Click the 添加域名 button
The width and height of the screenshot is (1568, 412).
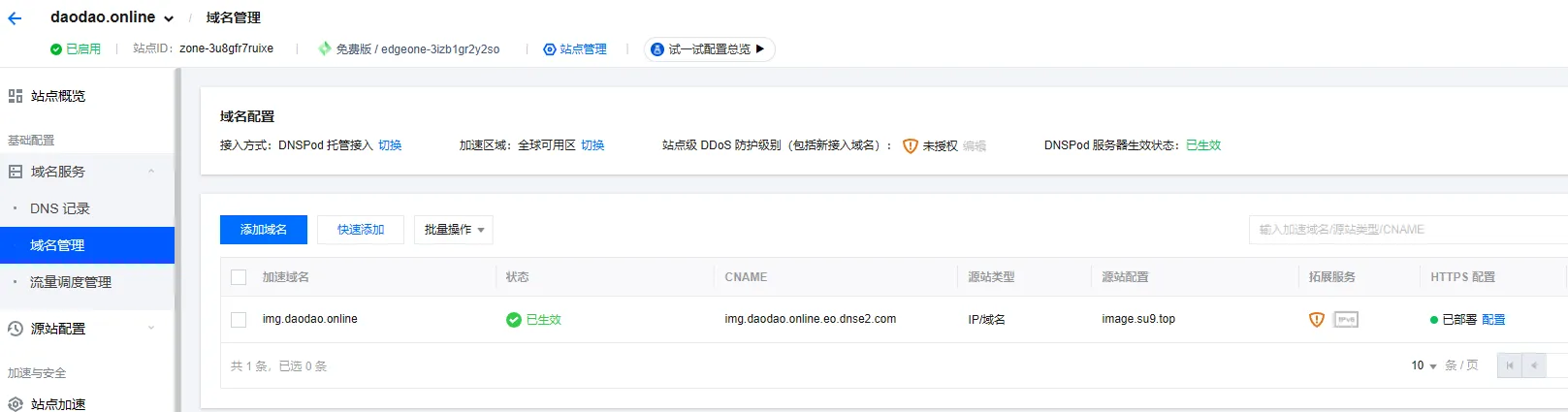[264, 230]
